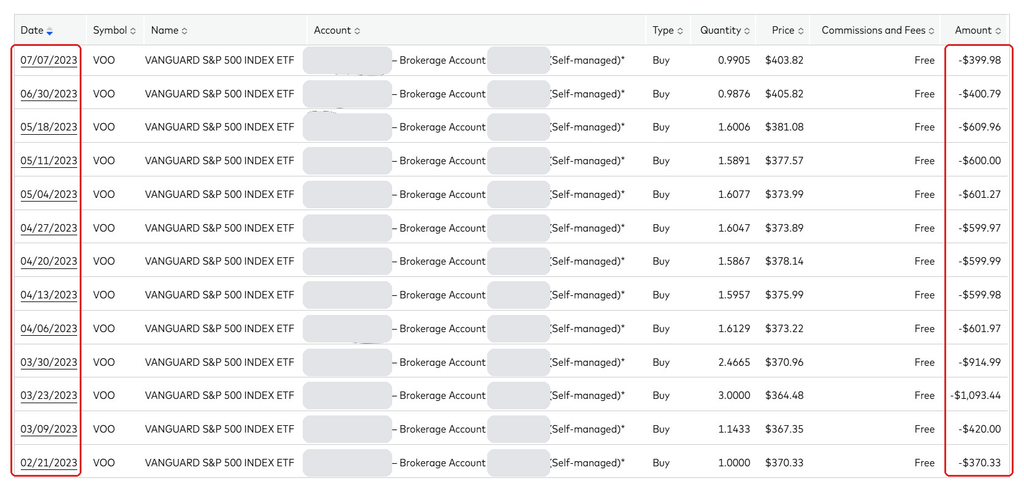
Task: Select the -$600.00 amount cell
Action: [980, 161]
